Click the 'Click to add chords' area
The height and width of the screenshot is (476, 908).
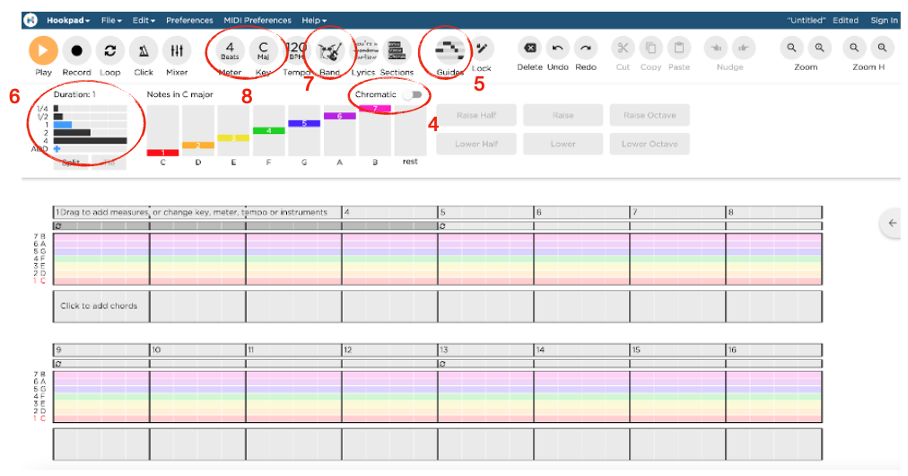[x=99, y=305]
